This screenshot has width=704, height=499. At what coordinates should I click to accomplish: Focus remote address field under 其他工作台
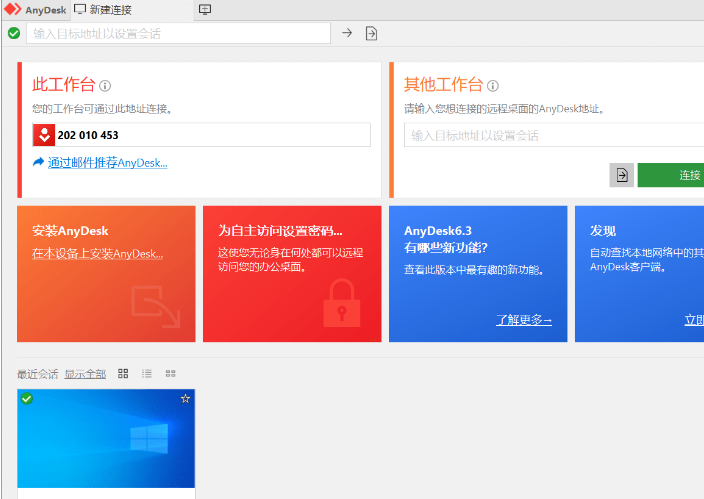554,135
